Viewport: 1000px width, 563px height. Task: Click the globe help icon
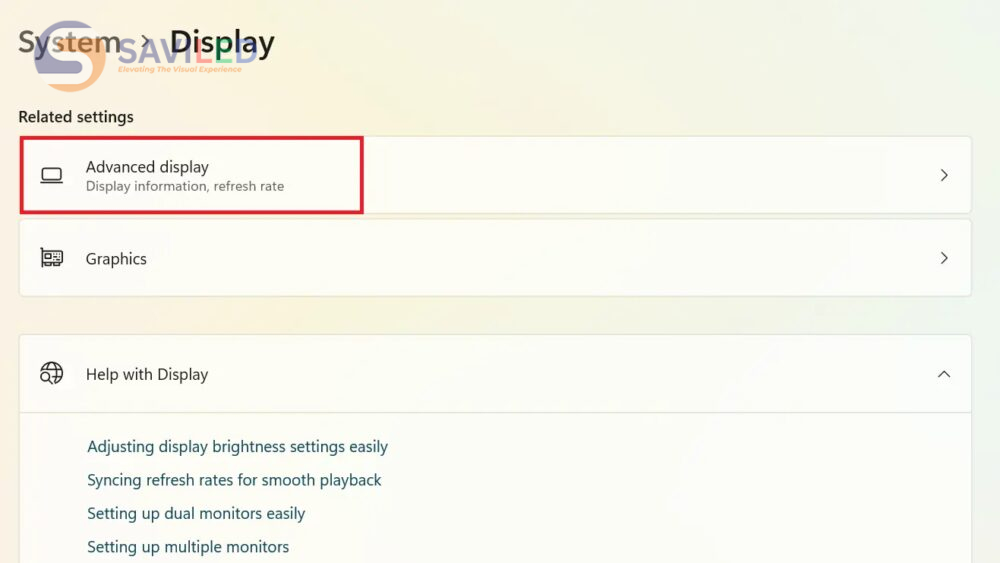tap(52, 373)
